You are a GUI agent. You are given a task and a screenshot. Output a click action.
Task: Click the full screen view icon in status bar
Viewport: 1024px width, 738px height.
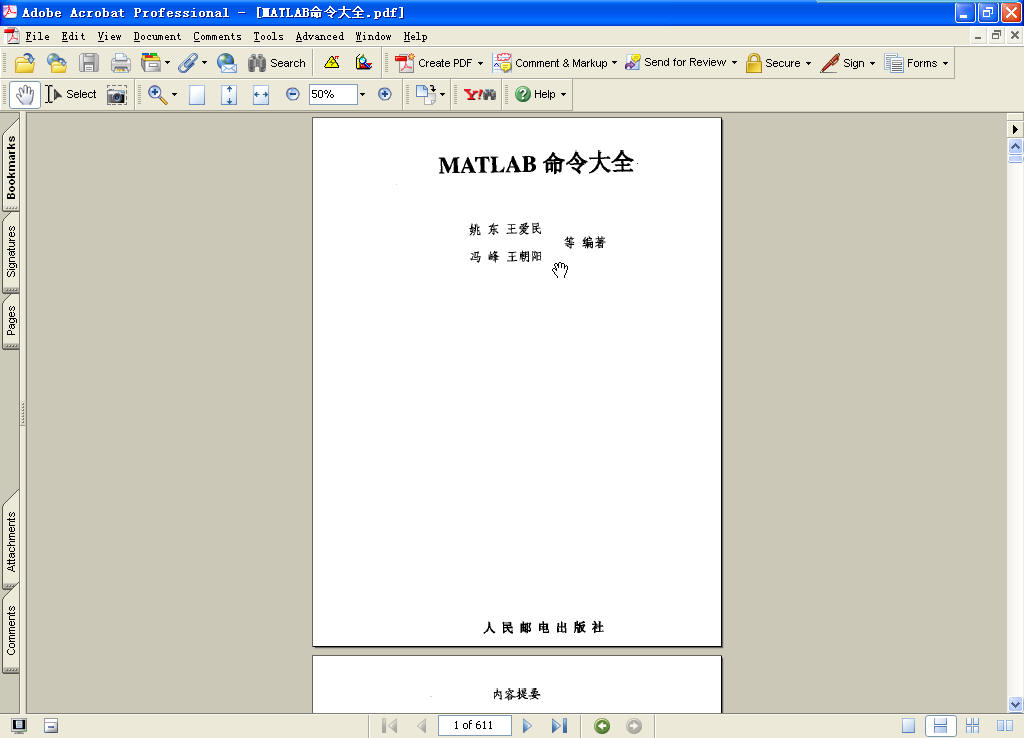pos(19,726)
